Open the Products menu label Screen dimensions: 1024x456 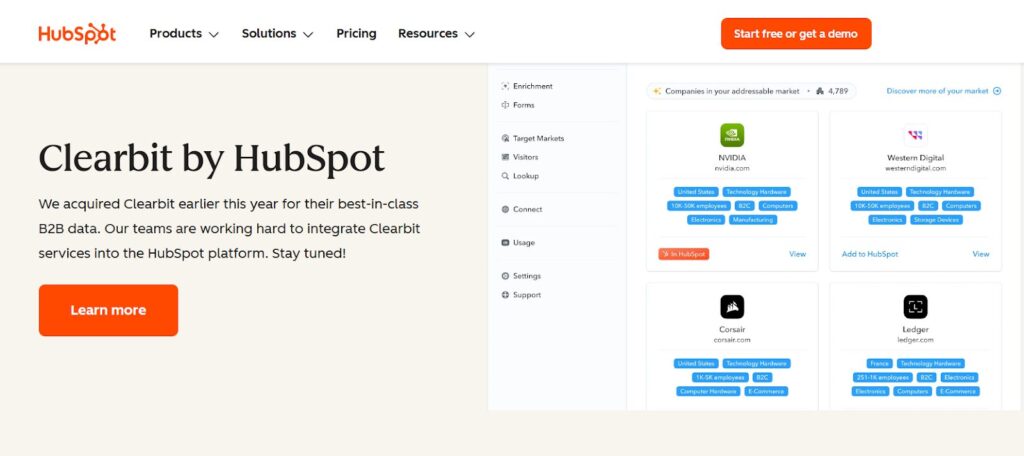[175, 33]
